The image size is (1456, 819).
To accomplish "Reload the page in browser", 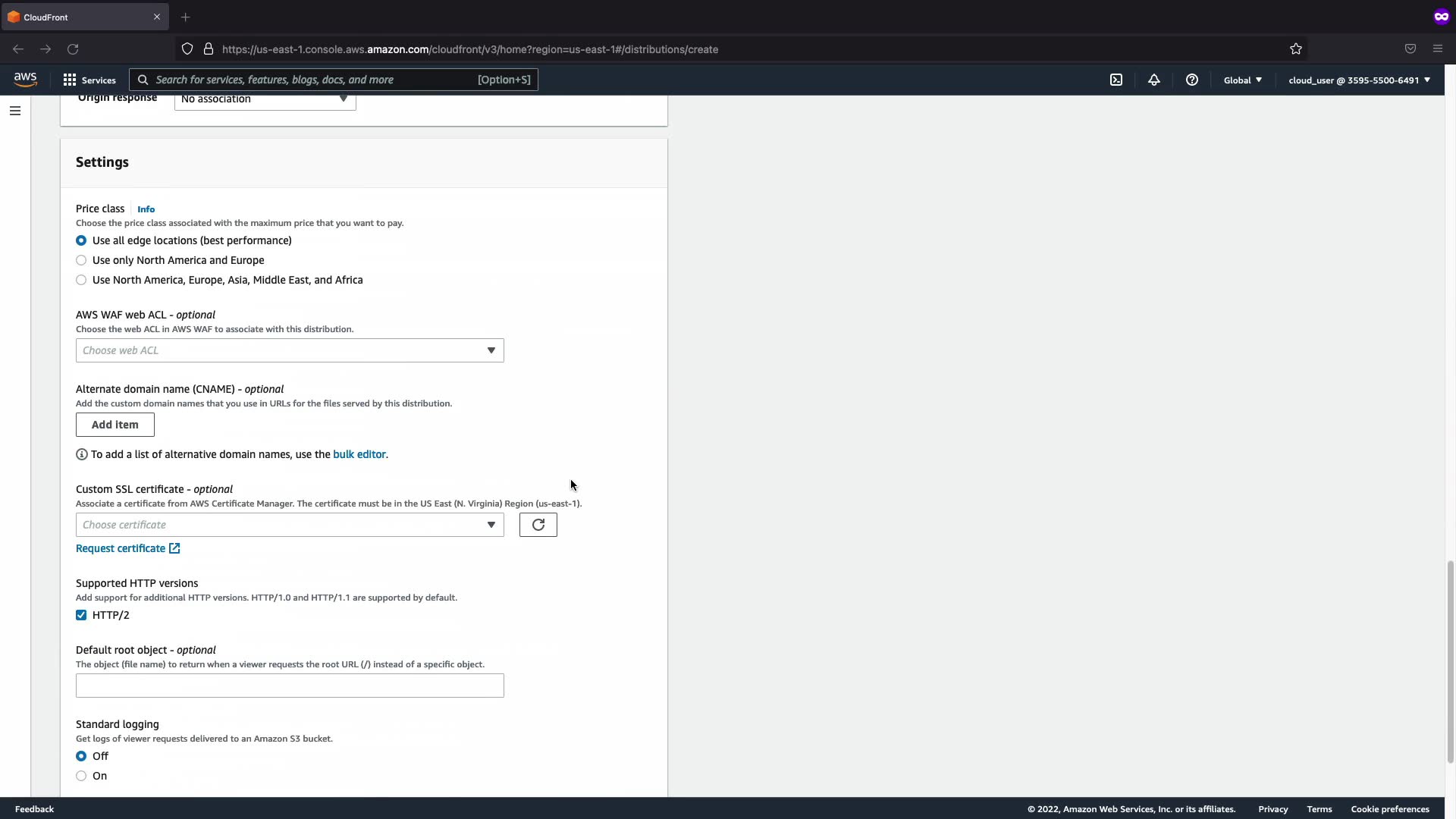I will (73, 49).
